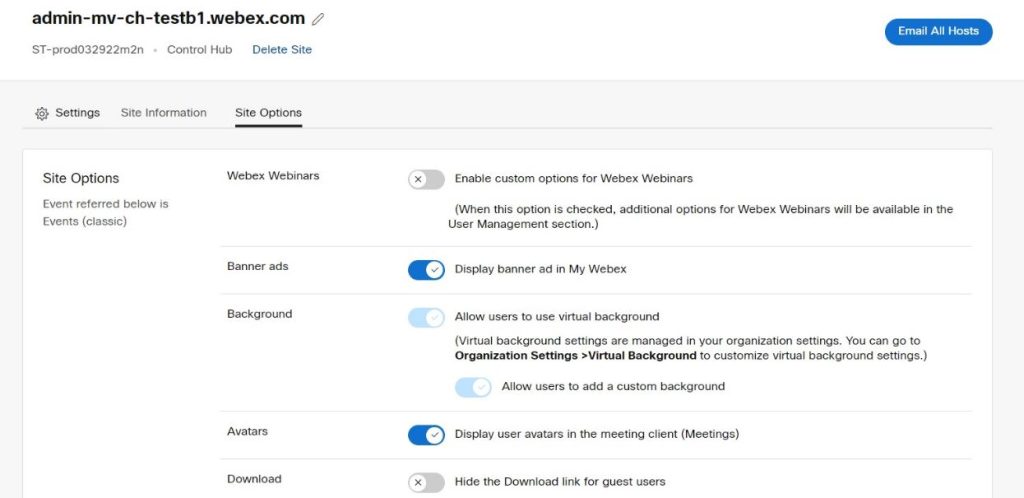Click the ST-prod032922m2n site identifier
1024x498 pixels.
tap(90, 50)
